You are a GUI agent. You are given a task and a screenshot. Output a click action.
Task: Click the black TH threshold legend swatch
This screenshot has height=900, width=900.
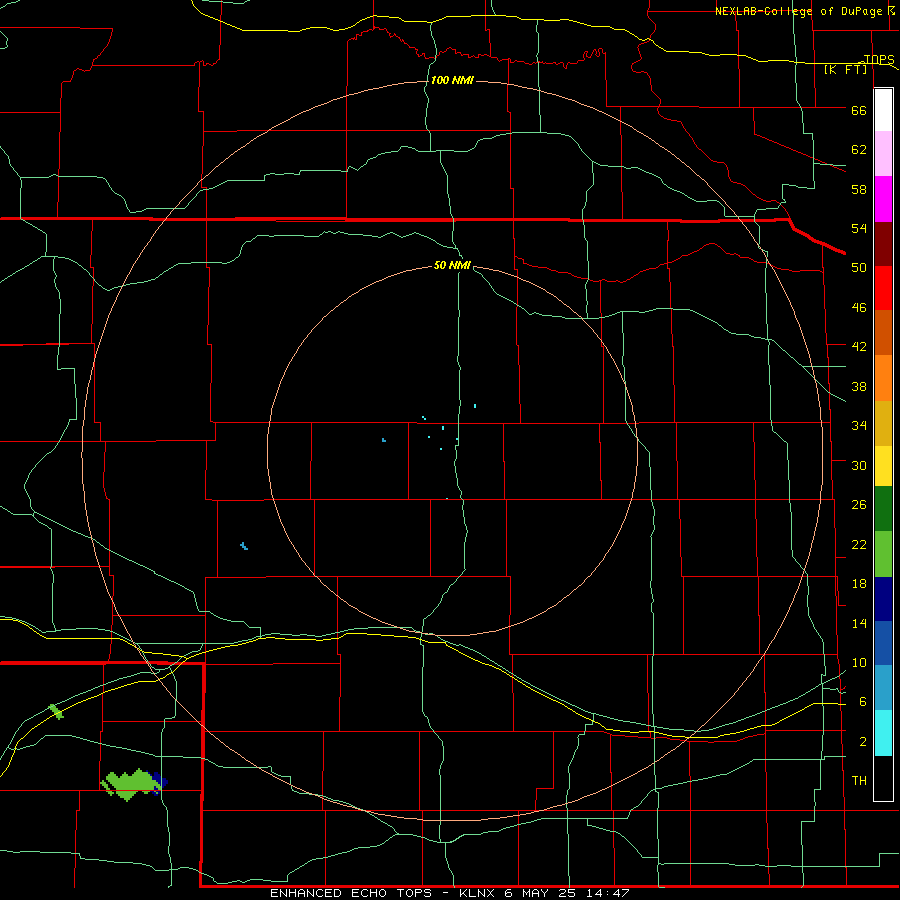pyautogui.click(x=883, y=778)
